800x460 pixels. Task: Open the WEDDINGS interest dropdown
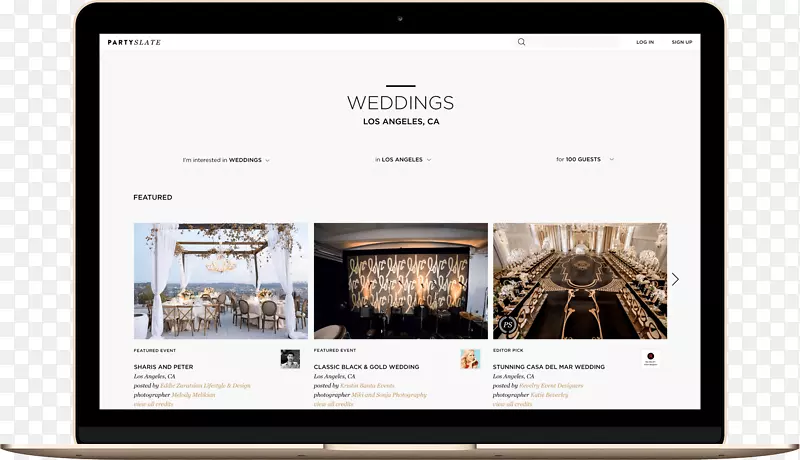pos(226,160)
